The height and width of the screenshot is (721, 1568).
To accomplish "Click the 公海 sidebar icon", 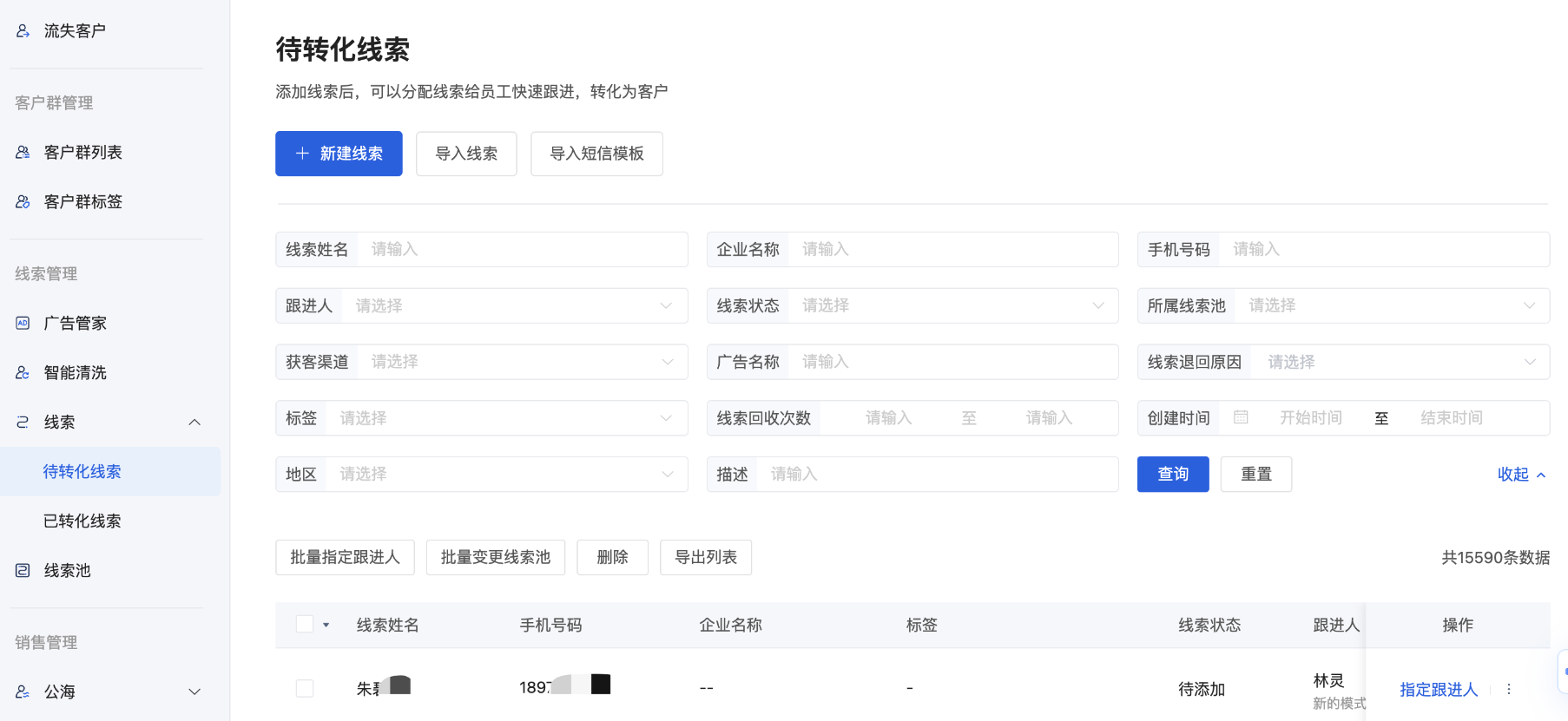I will [23, 692].
